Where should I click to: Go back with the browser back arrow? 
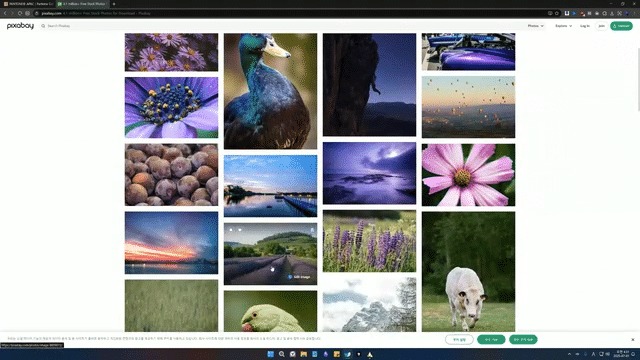[5, 13]
